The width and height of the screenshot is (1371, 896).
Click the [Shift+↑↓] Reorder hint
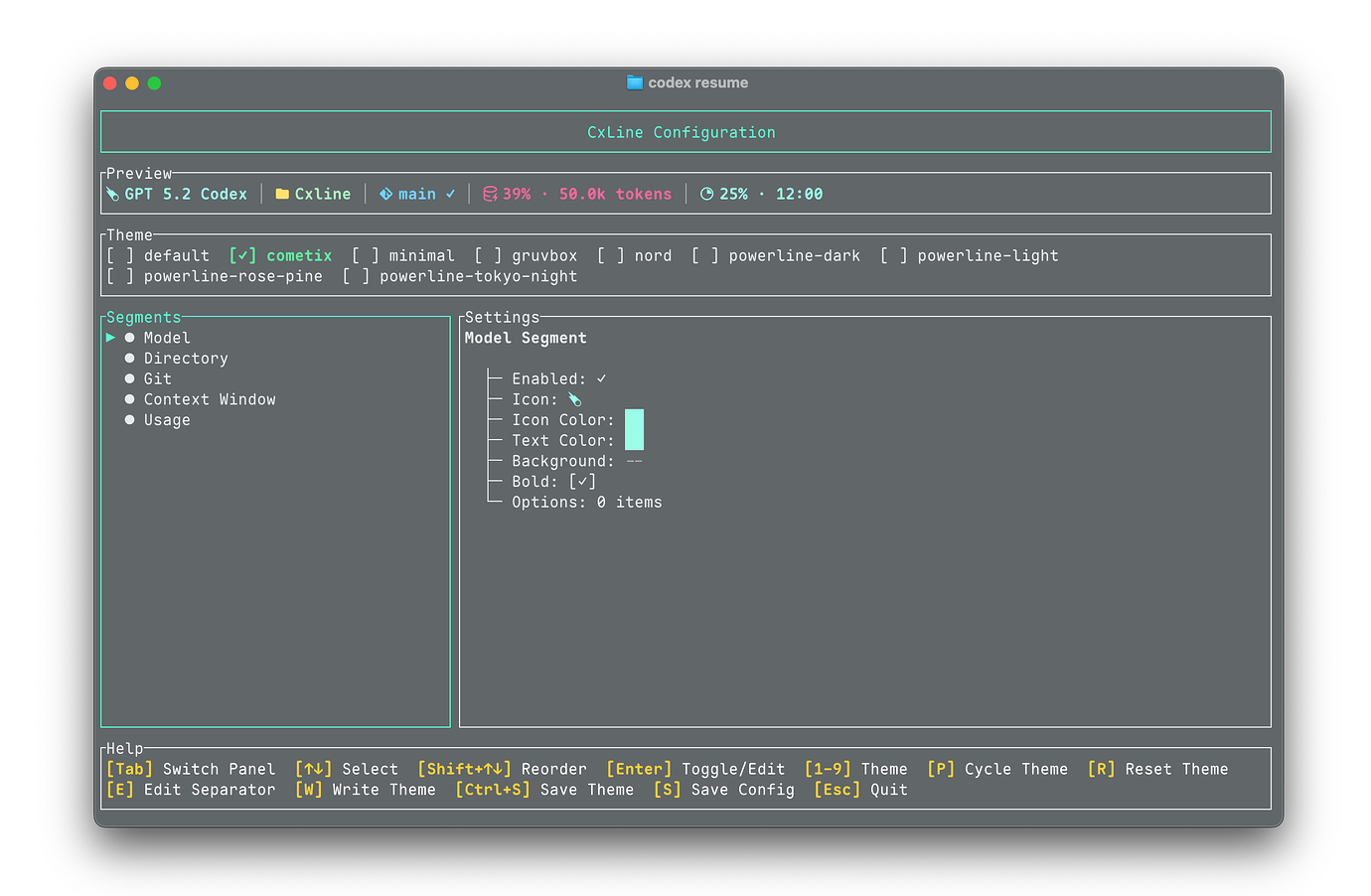click(x=502, y=769)
